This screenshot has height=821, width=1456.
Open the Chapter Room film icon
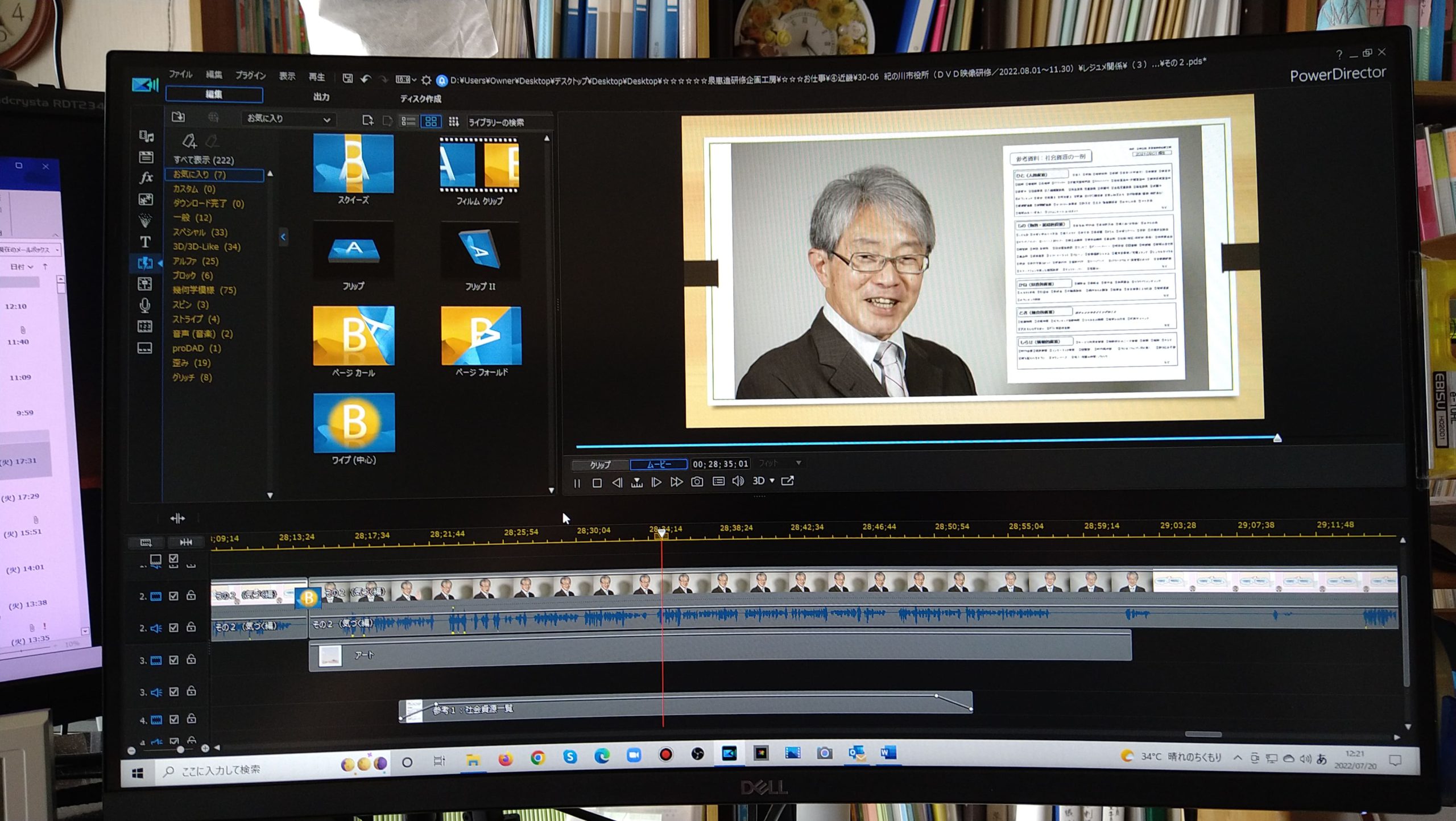[x=145, y=327]
